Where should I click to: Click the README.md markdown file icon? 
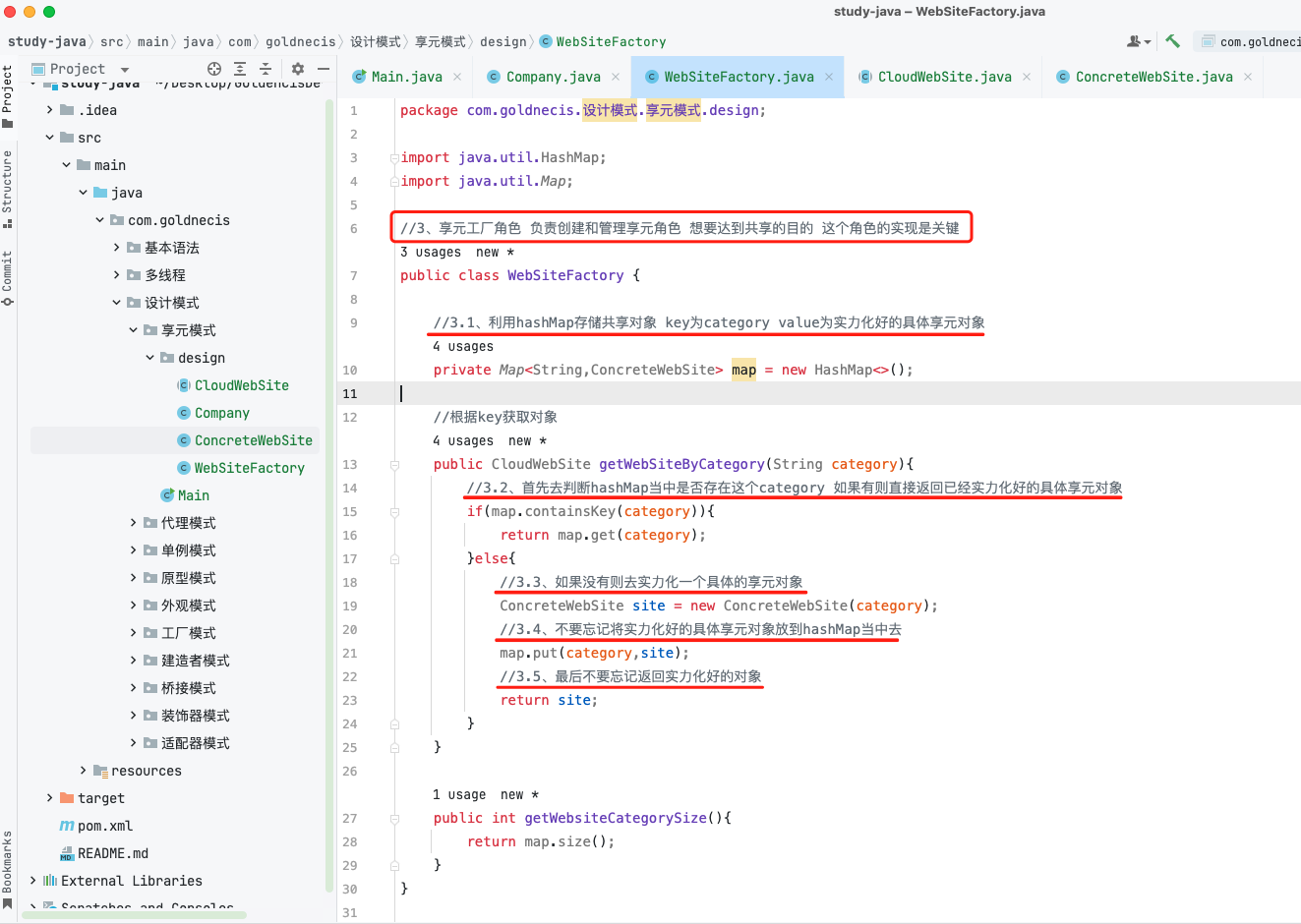tap(67, 853)
